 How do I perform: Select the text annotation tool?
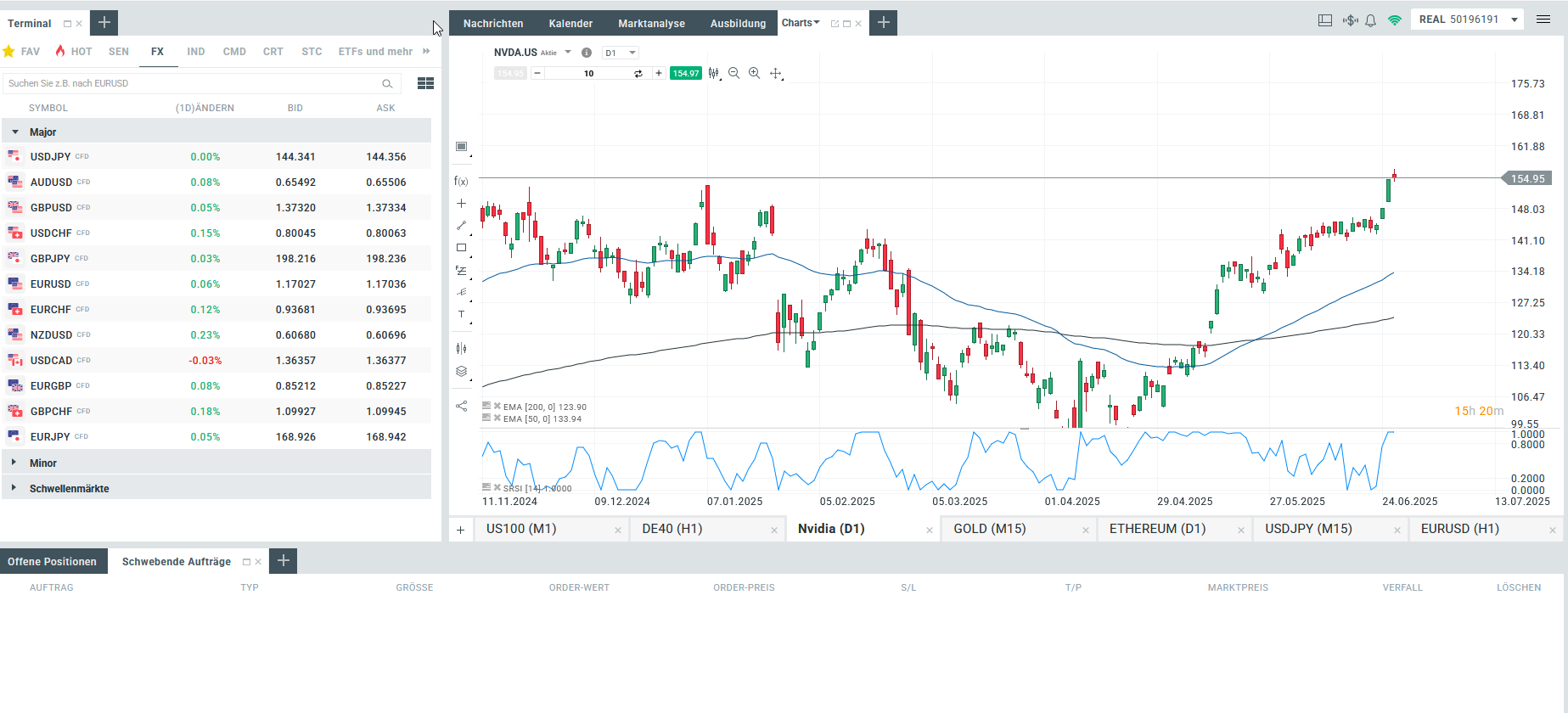[x=461, y=314]
